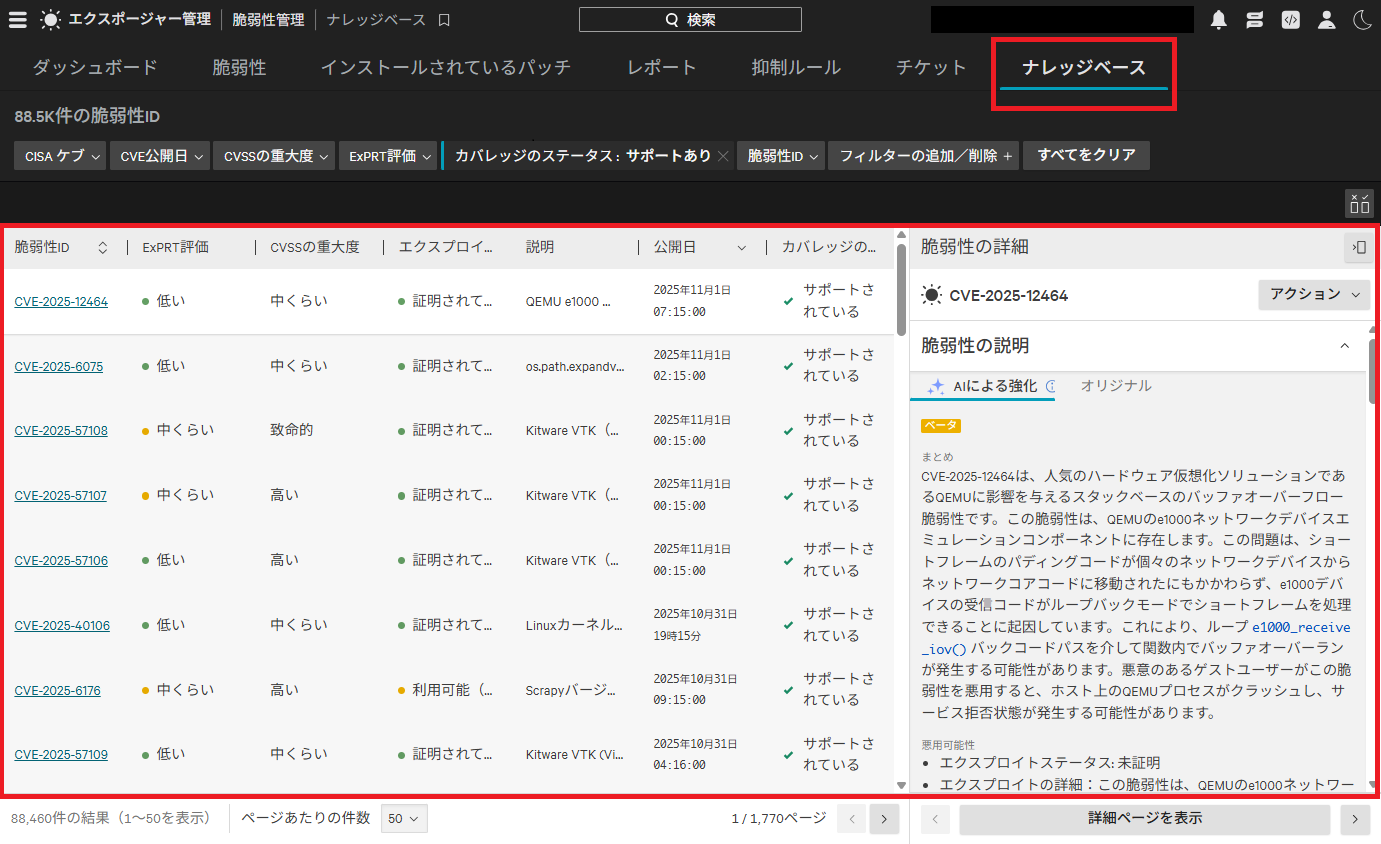The width and height of the screenshot is (1381, 844).
Task: Click the 検索 search field
Action: click(x=690, y=20)
